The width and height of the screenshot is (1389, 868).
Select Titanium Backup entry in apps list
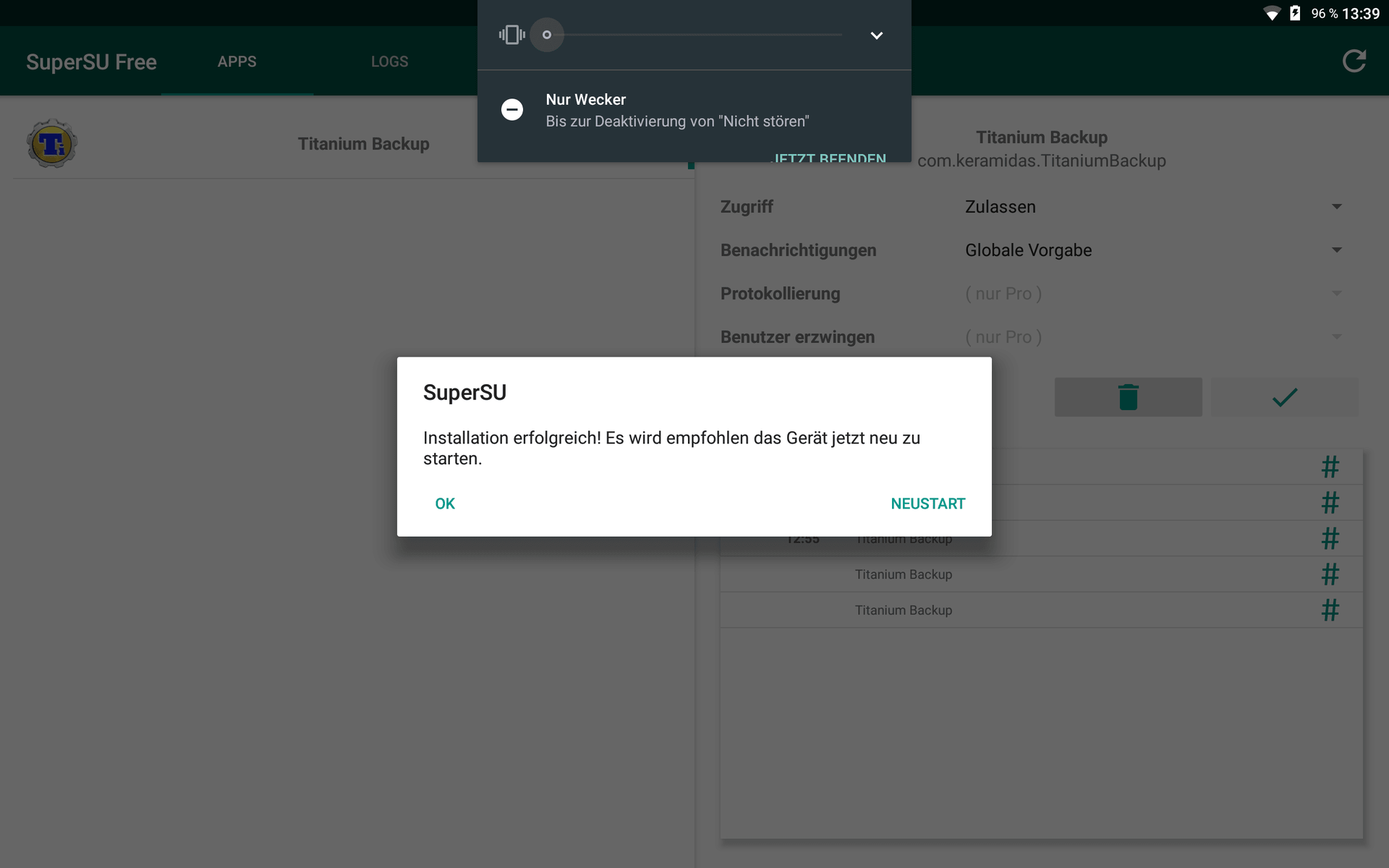pyautogui.click(x=352, y=143)
